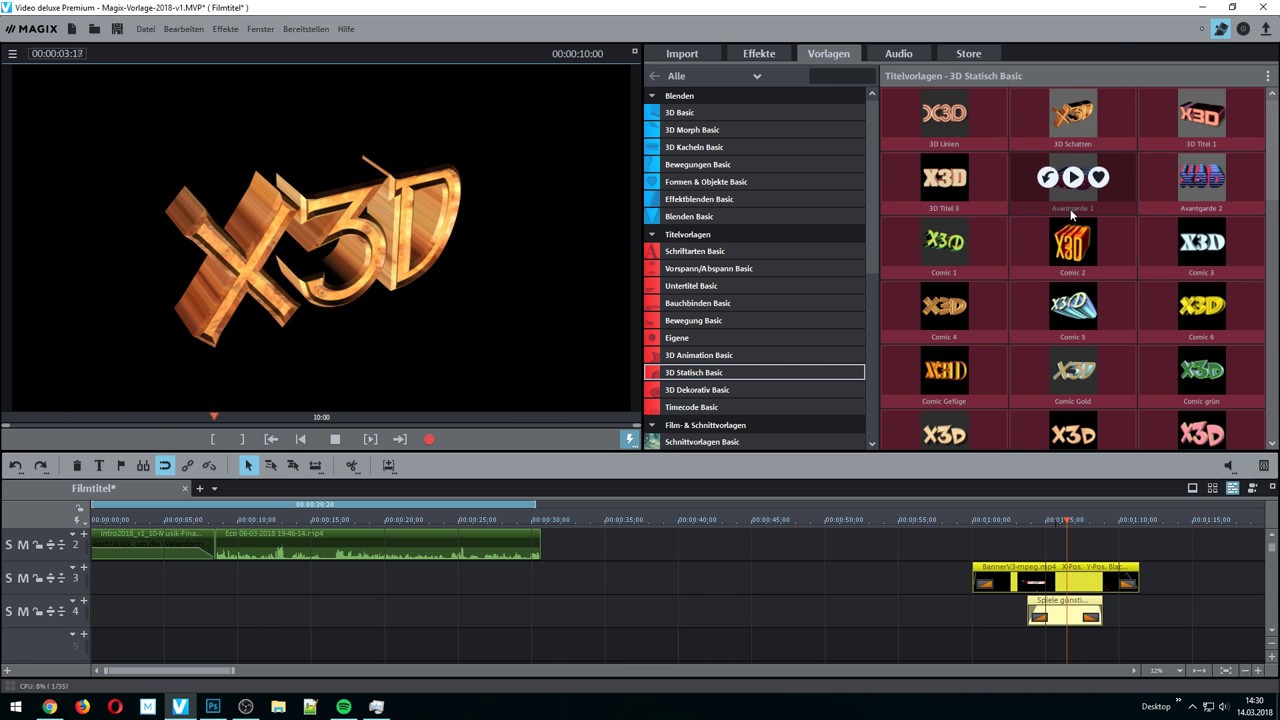This screenshot has height=720, width=1280.
Task: Open the Bearbeiten menu
Action: click(x=184, y=29)
